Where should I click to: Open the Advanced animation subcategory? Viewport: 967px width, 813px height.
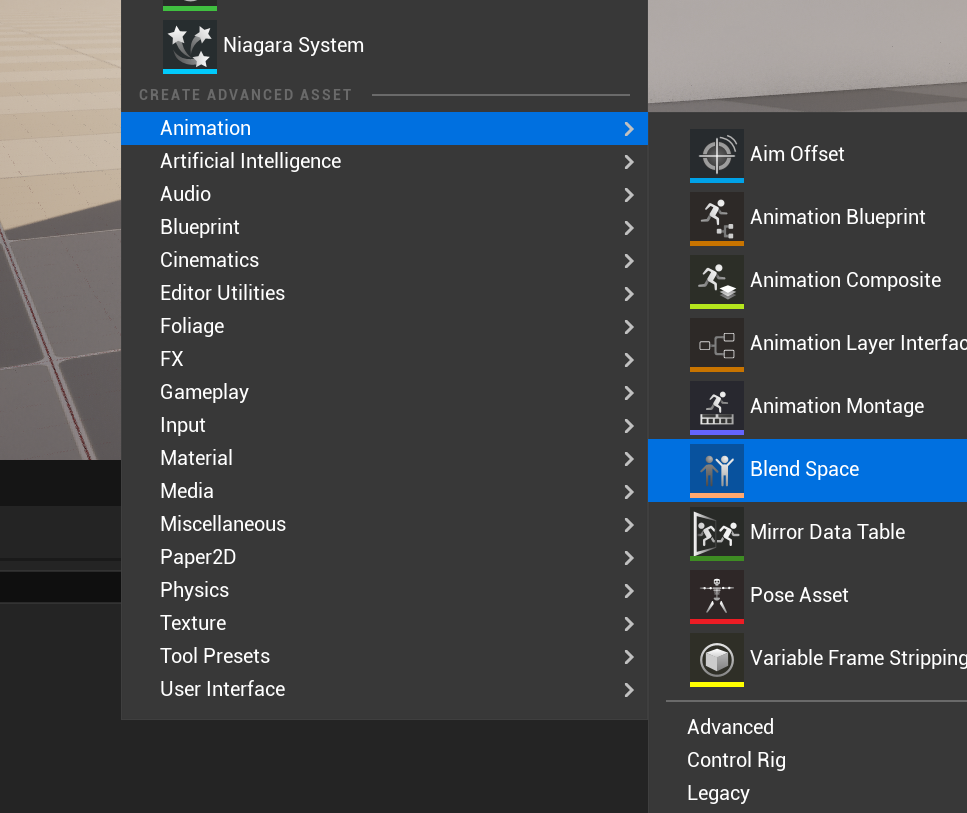(x=807, y=727)
